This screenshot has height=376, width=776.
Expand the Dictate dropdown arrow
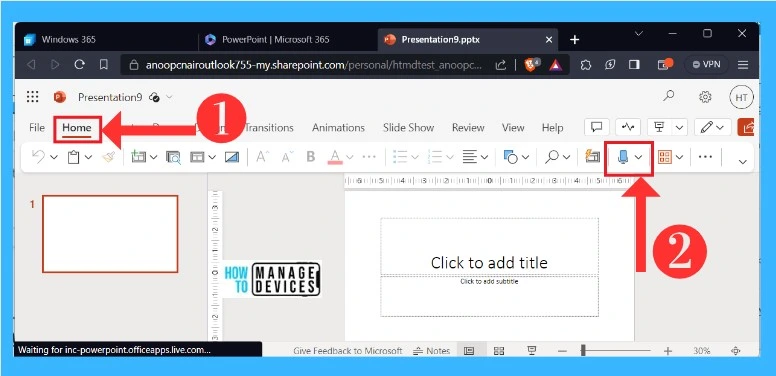click(638, 157)
